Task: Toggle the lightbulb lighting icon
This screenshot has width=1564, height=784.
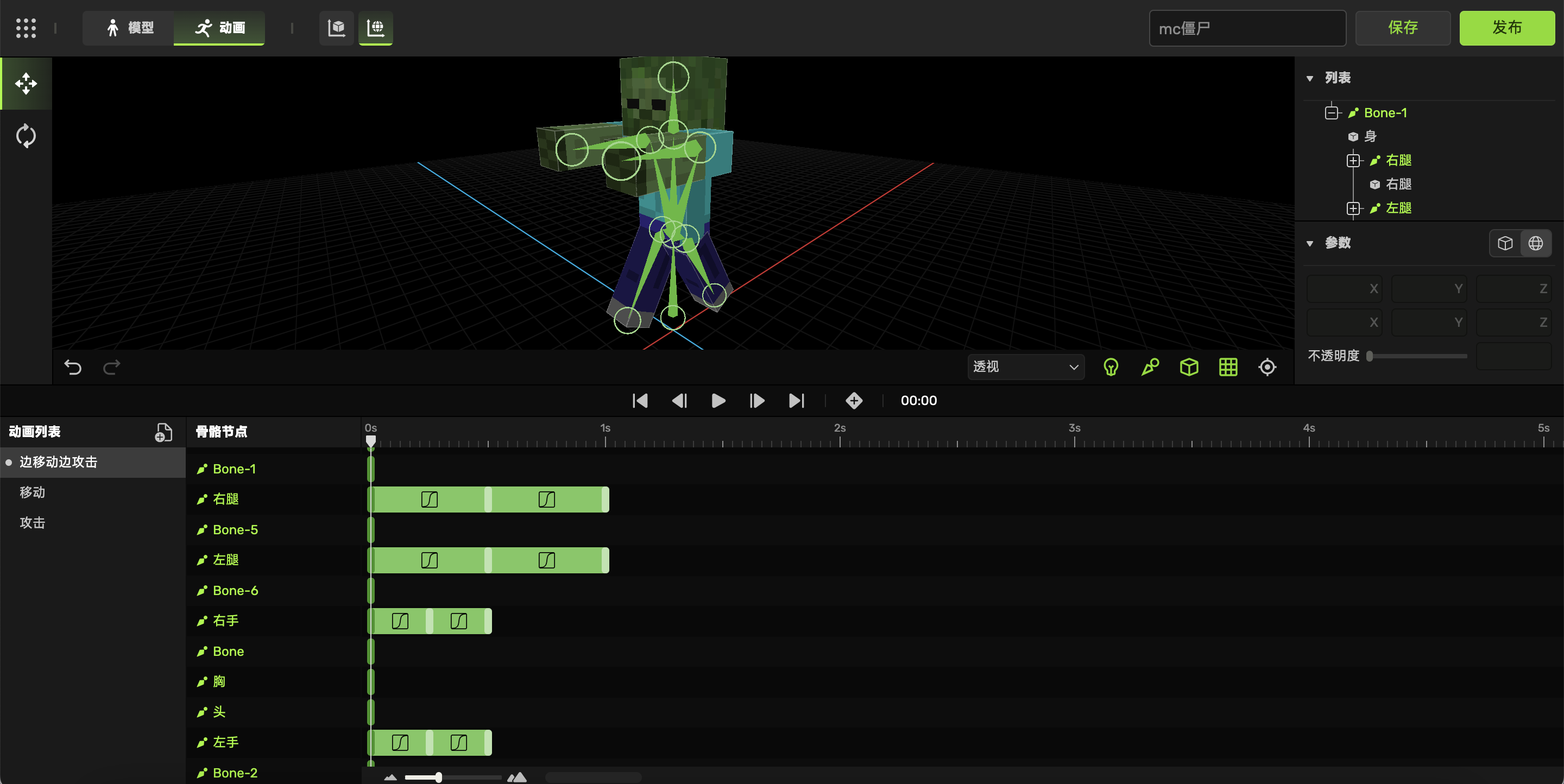Action: coord(1111,367)
